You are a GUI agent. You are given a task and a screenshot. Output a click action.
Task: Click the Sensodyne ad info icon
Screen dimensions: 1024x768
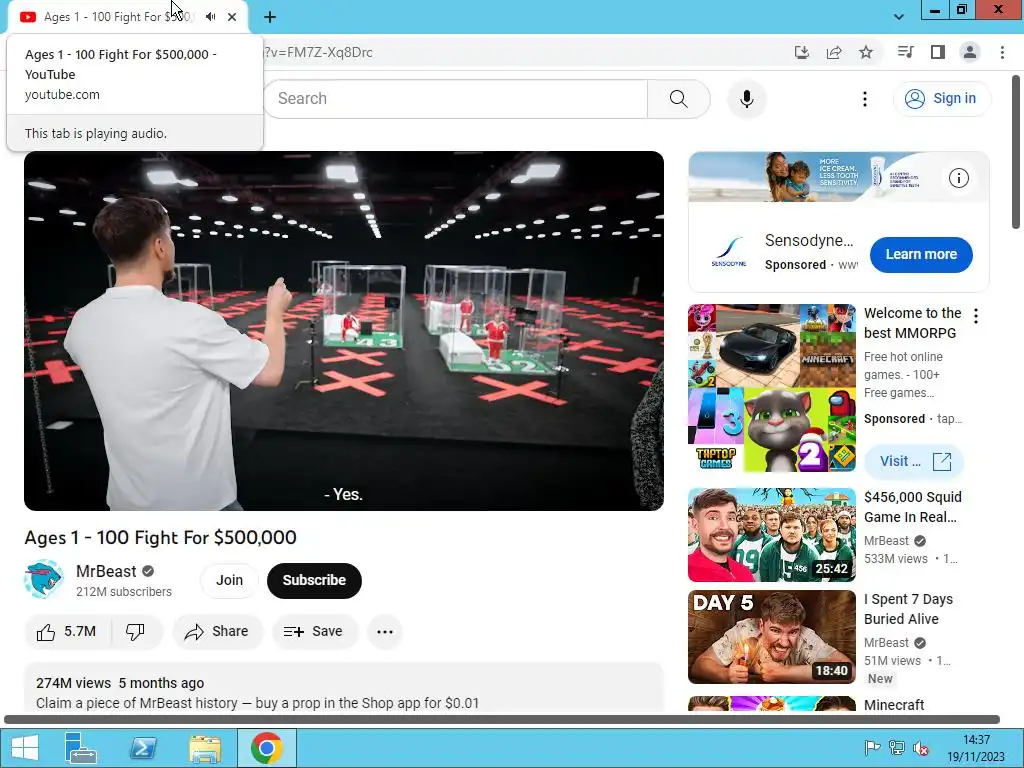point(958,178)
